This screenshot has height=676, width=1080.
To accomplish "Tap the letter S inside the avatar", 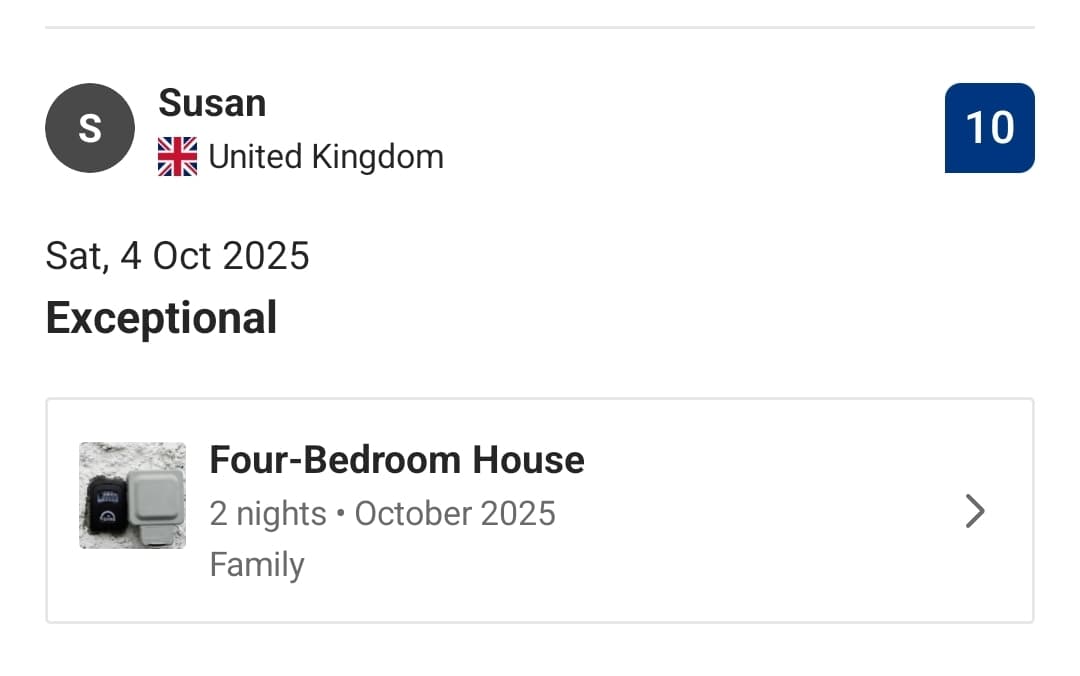I will point(90,129).
